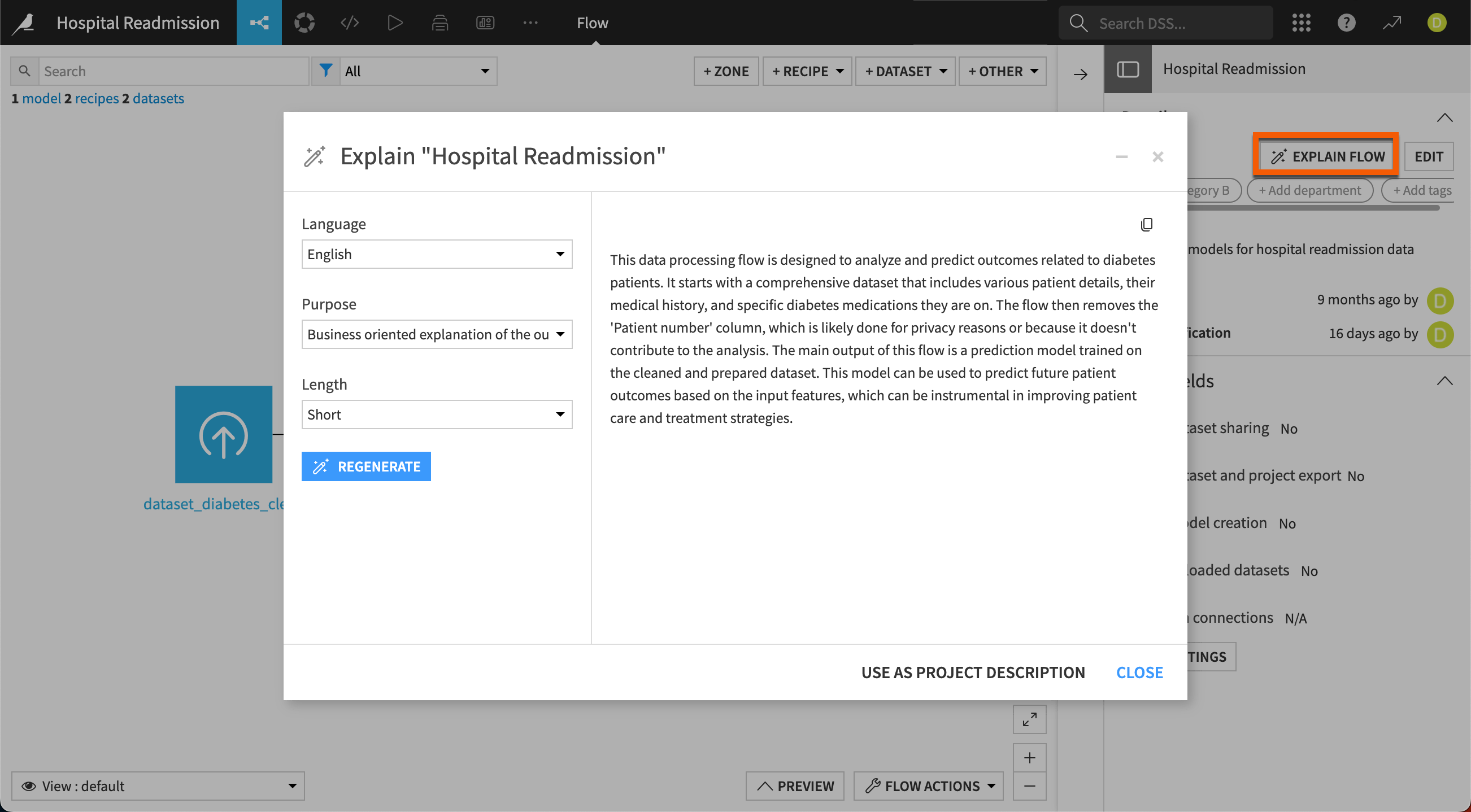
Task: Zoom in using the plus control
Action: (1030, 757)
